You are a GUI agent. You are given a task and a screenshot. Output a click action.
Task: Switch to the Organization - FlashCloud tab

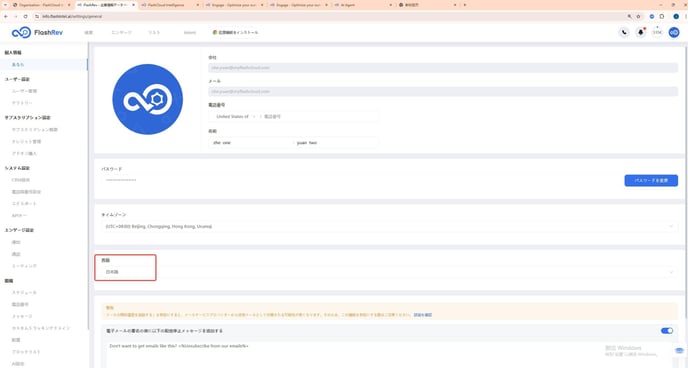pos(41,5)
